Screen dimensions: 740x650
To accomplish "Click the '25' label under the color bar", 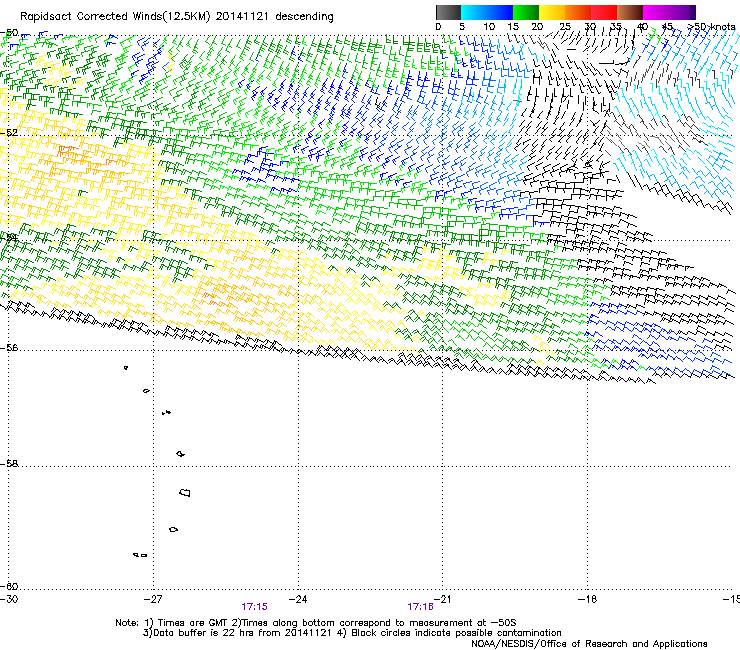I will click(564, 27).
